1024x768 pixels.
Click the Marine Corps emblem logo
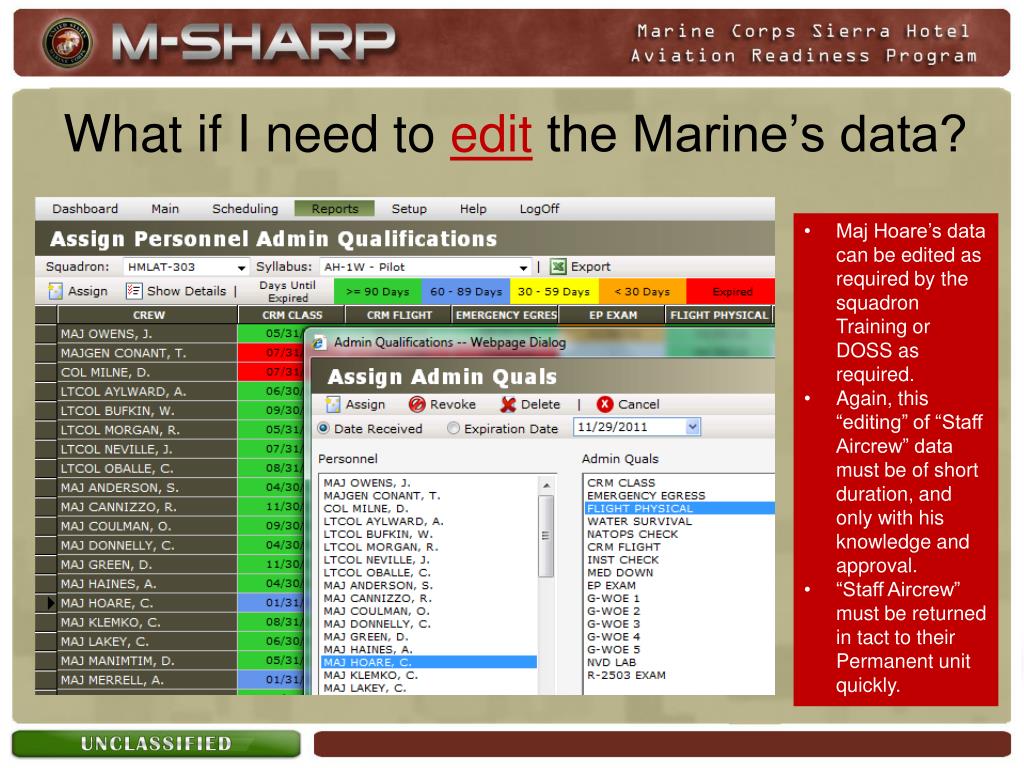pos(67,42)
